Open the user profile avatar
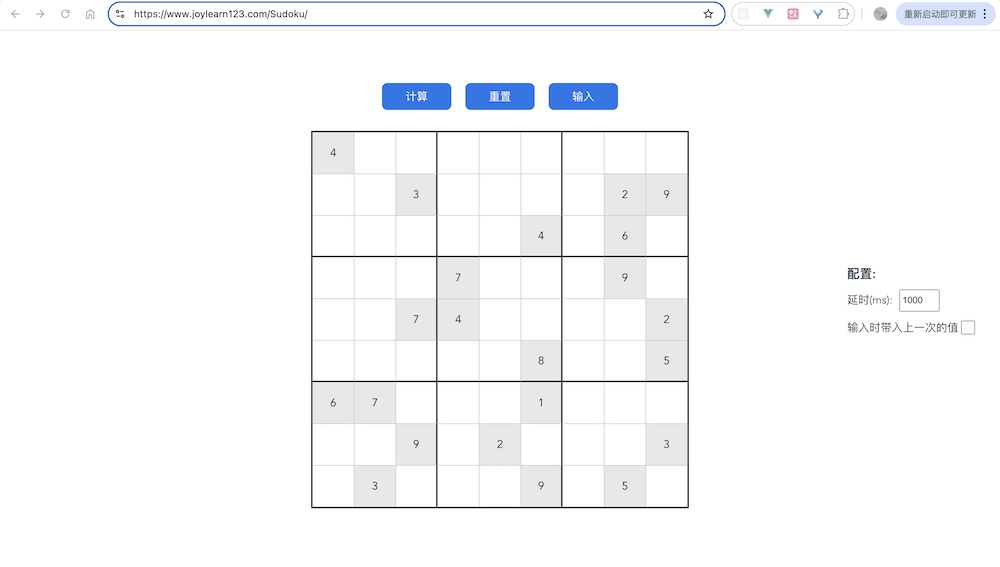The height and width of the screenshot is (567, 1000). pos(880,14)
